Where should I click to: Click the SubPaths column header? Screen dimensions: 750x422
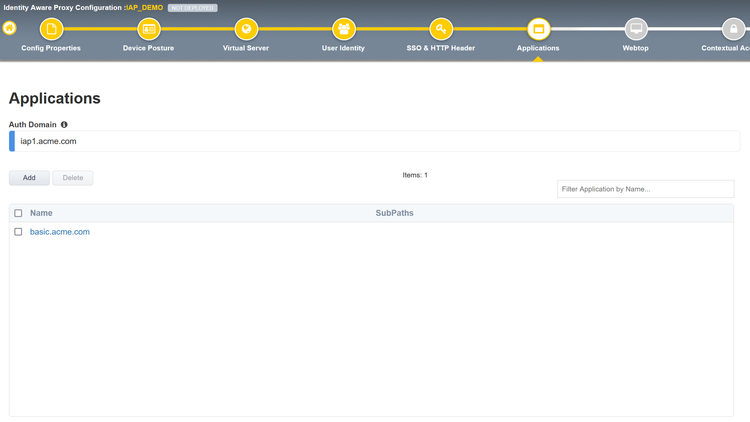click(x=395, y=213)
